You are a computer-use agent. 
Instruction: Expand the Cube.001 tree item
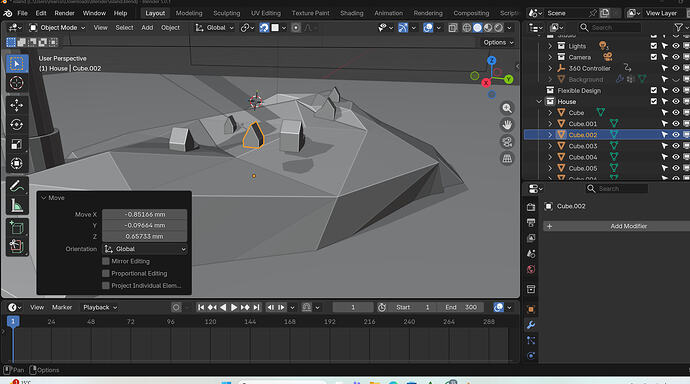550,124
